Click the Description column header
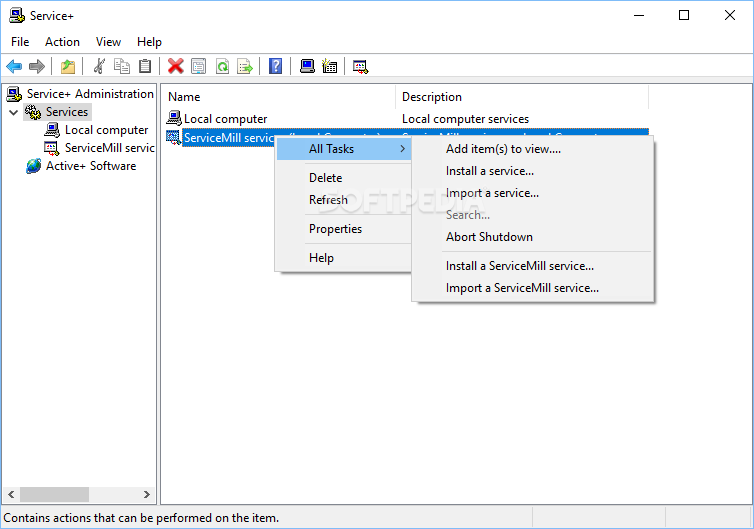754x529 pixels. (x=522, y=97)
